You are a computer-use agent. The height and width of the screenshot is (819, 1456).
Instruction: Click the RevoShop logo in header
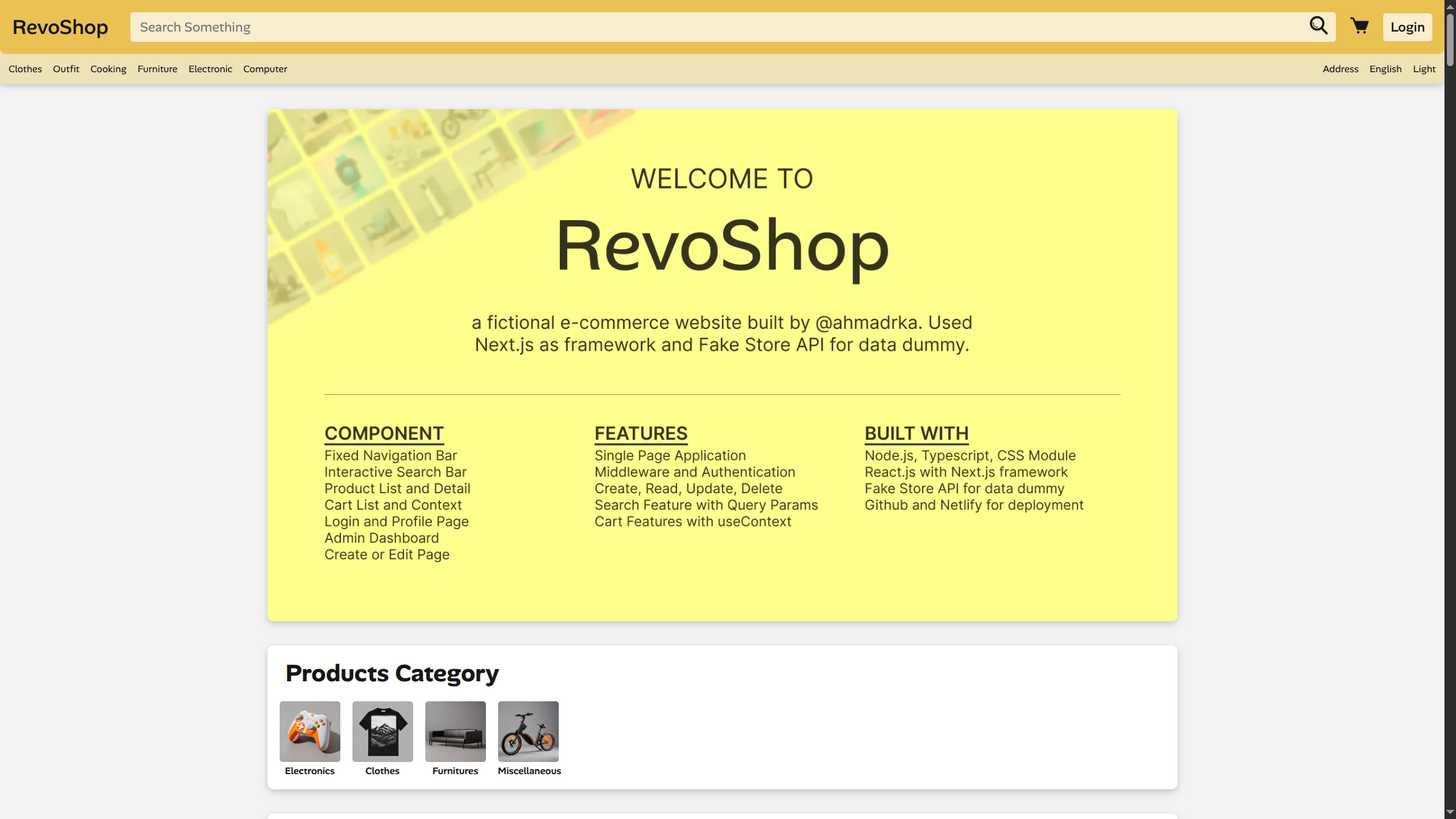60,27
